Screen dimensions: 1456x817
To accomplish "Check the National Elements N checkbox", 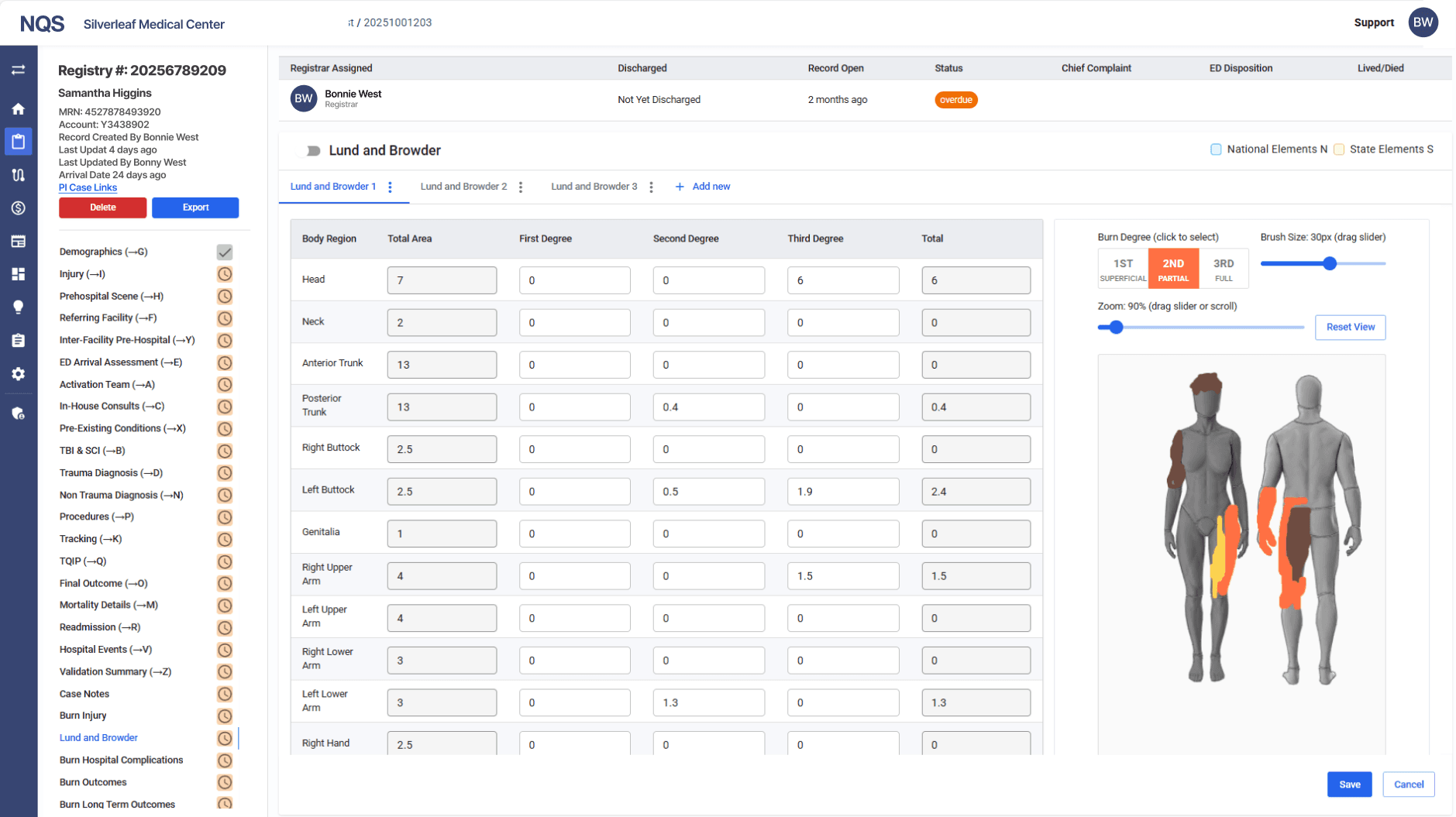I will pyautogui.click(x=1217, y=149).
